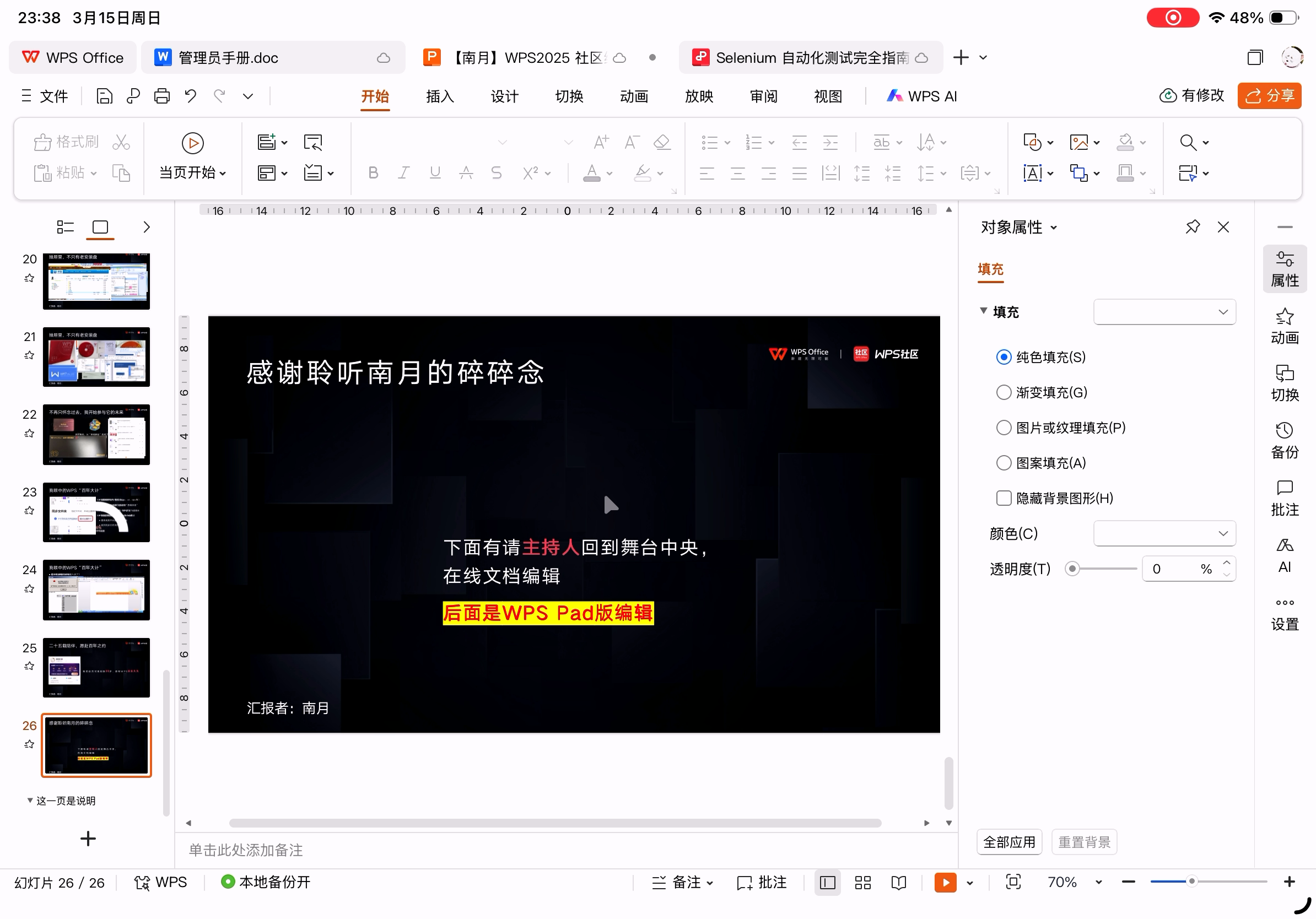Switch to slide sorter grid view

(x=862, y=882)
